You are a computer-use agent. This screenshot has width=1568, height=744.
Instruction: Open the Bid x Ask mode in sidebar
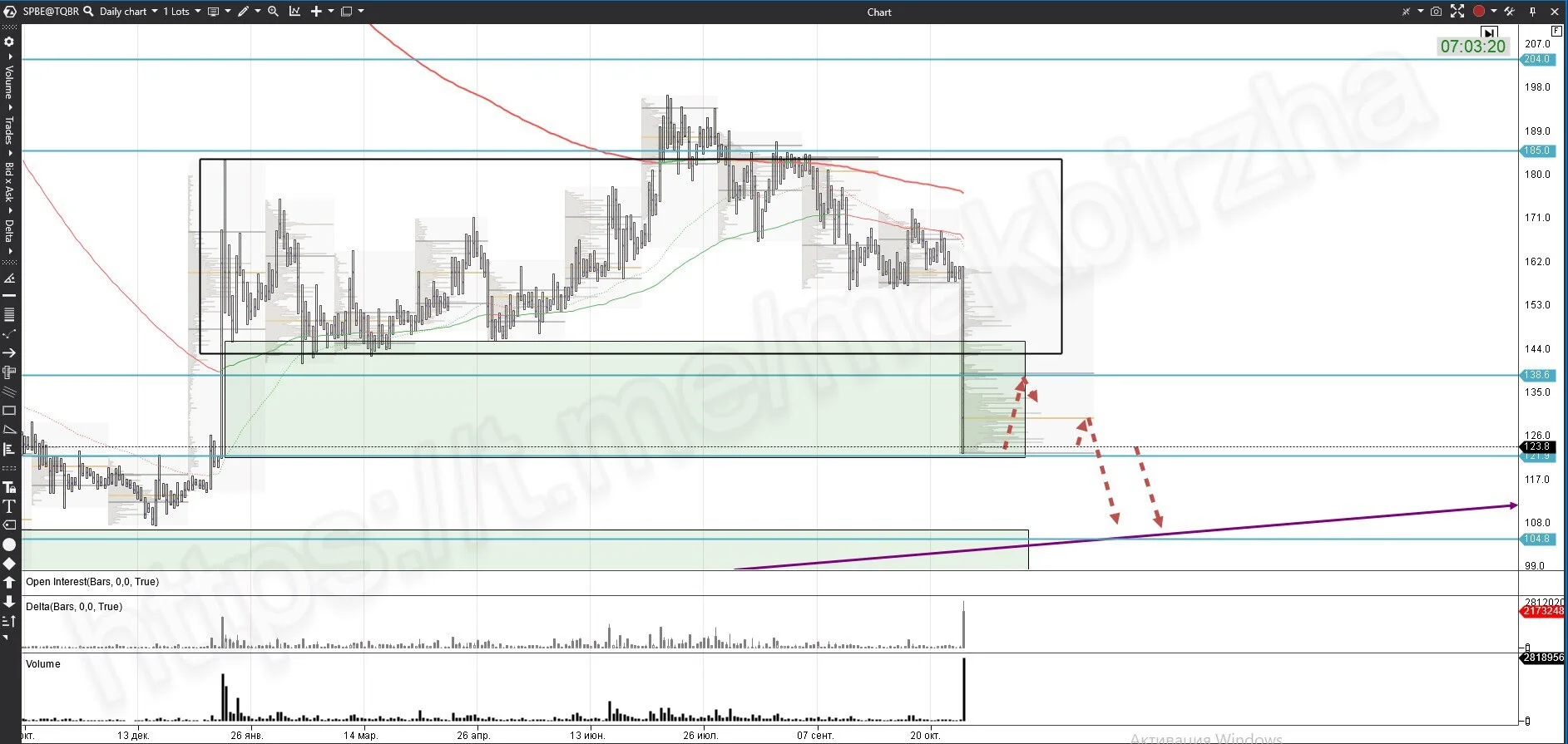click(9, 181)
